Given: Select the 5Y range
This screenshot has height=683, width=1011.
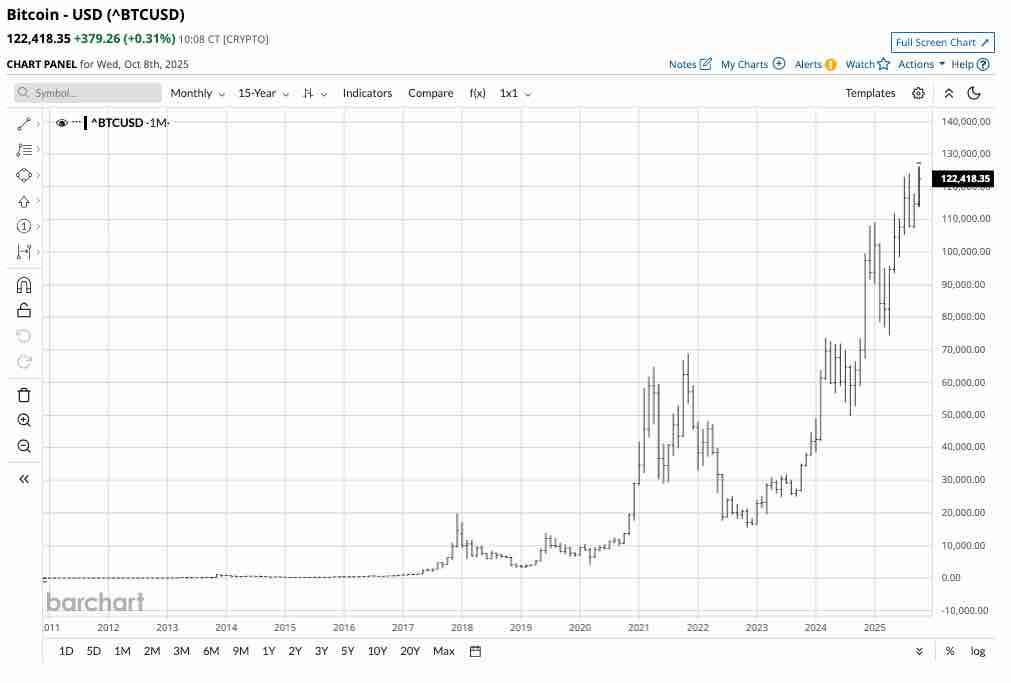Looking at the screenshot, I should click(x=348, y=651).
